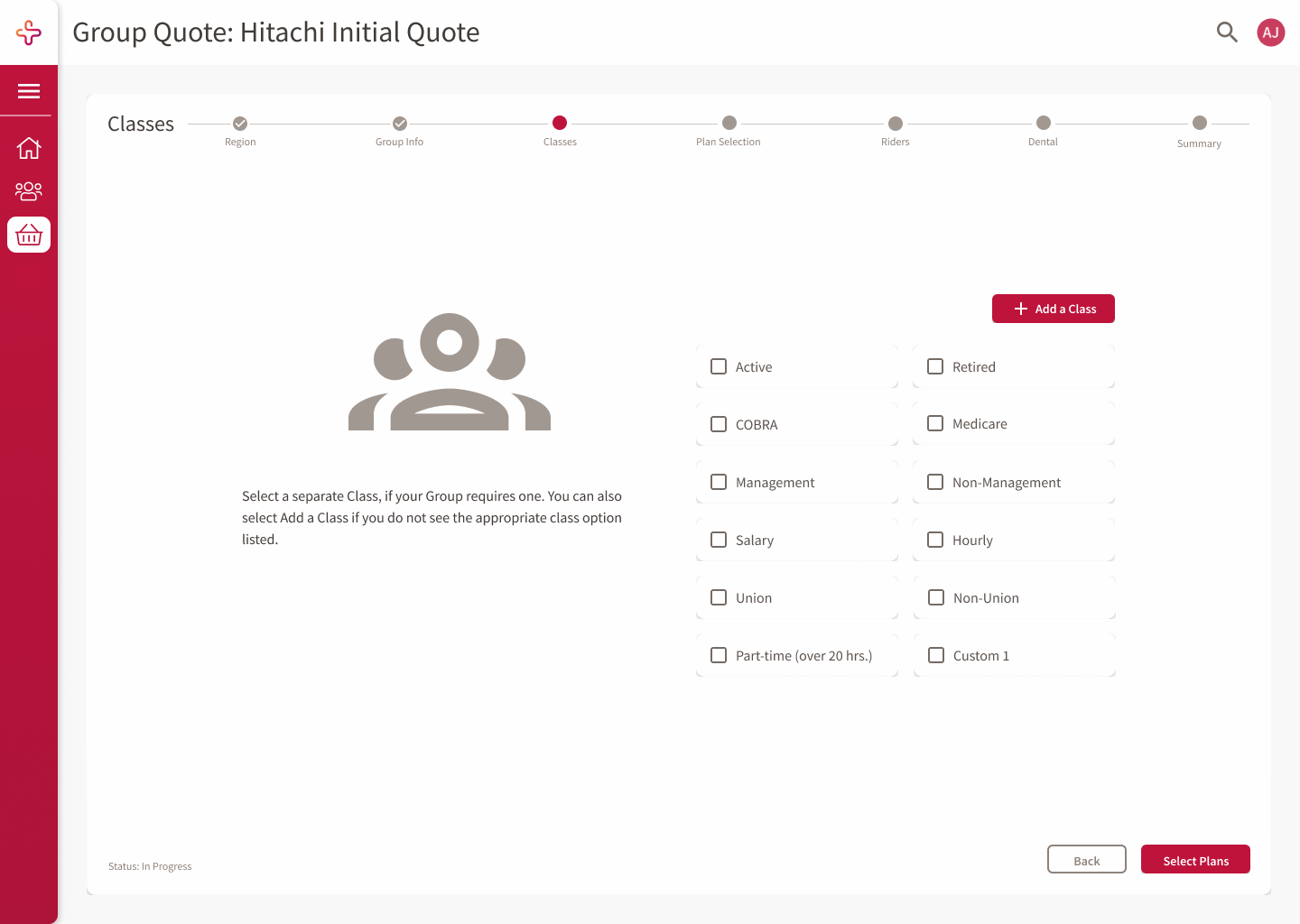Click the Add a Class button
This screenshot has width=1300, height=924.
pos(1054,309)
